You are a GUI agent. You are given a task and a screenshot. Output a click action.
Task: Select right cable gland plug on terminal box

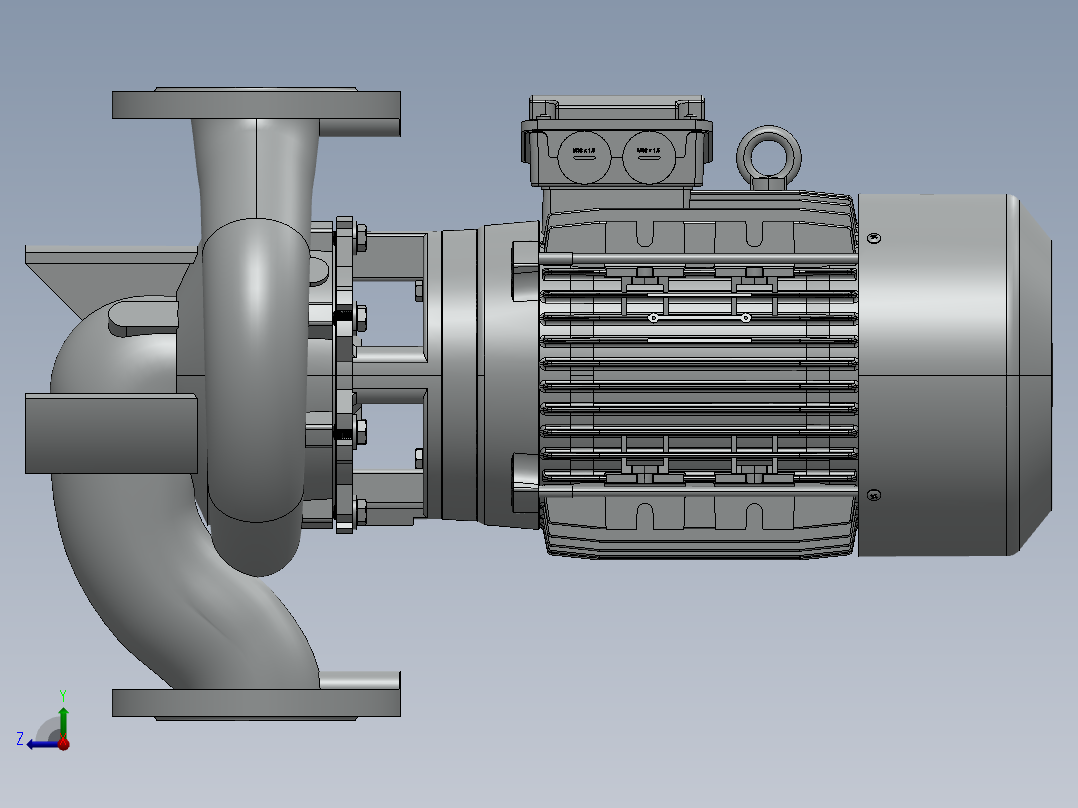[648, 156]
